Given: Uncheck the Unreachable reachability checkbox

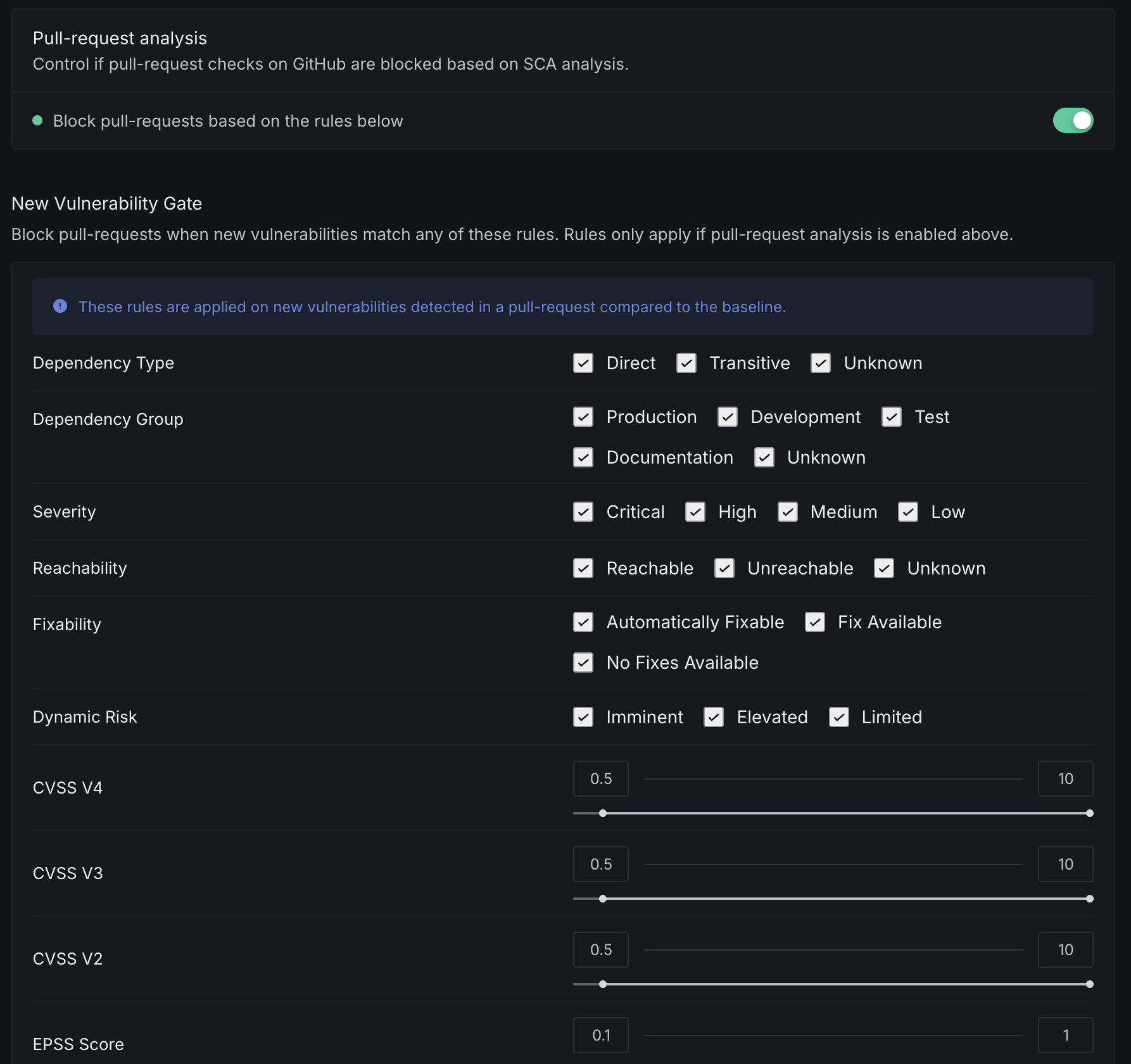Looking at the screenshot, I should 724,568.
